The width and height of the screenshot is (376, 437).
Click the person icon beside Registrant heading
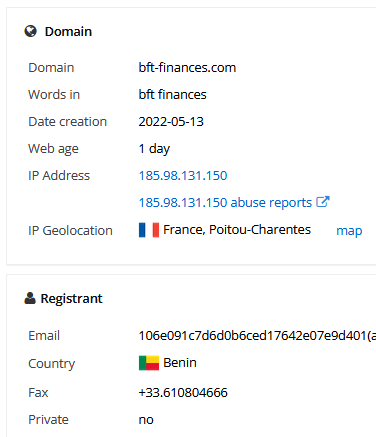[30, 298]
